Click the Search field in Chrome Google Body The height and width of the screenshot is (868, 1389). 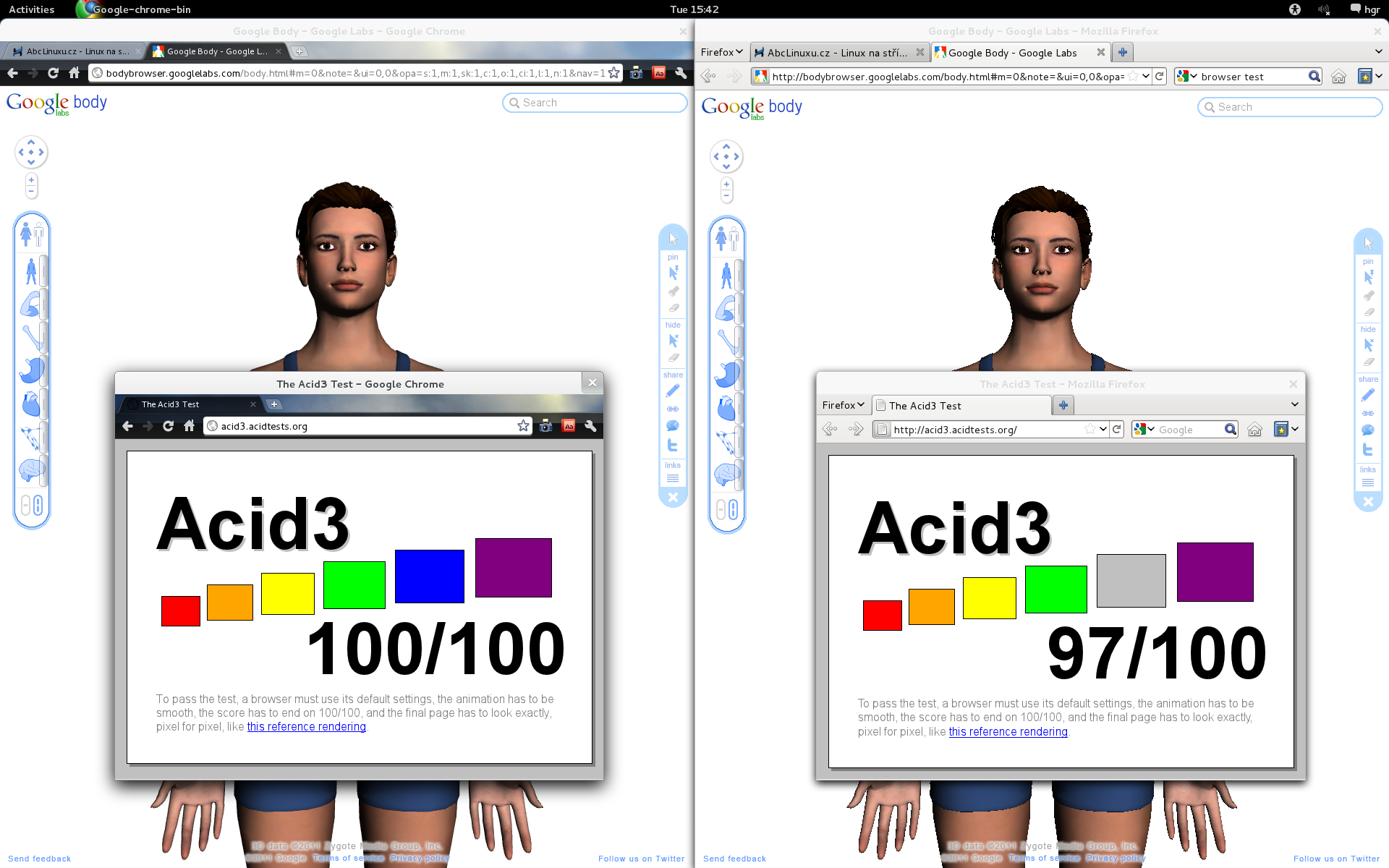point(595,103)
